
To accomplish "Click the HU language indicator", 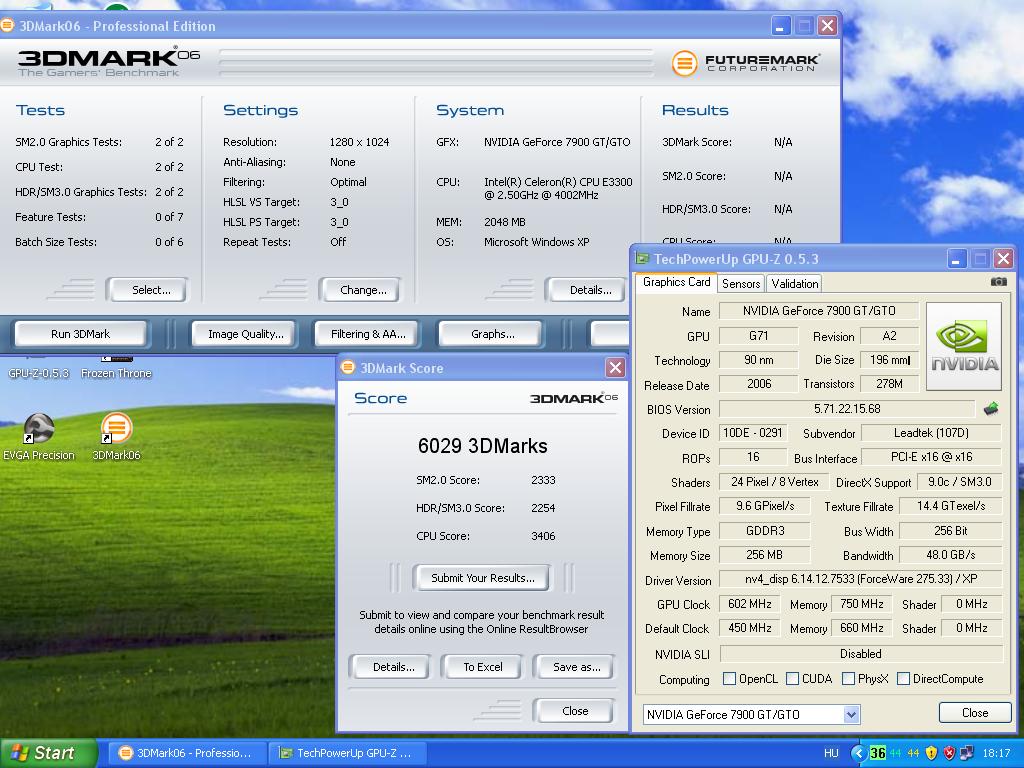I will 831,753.
